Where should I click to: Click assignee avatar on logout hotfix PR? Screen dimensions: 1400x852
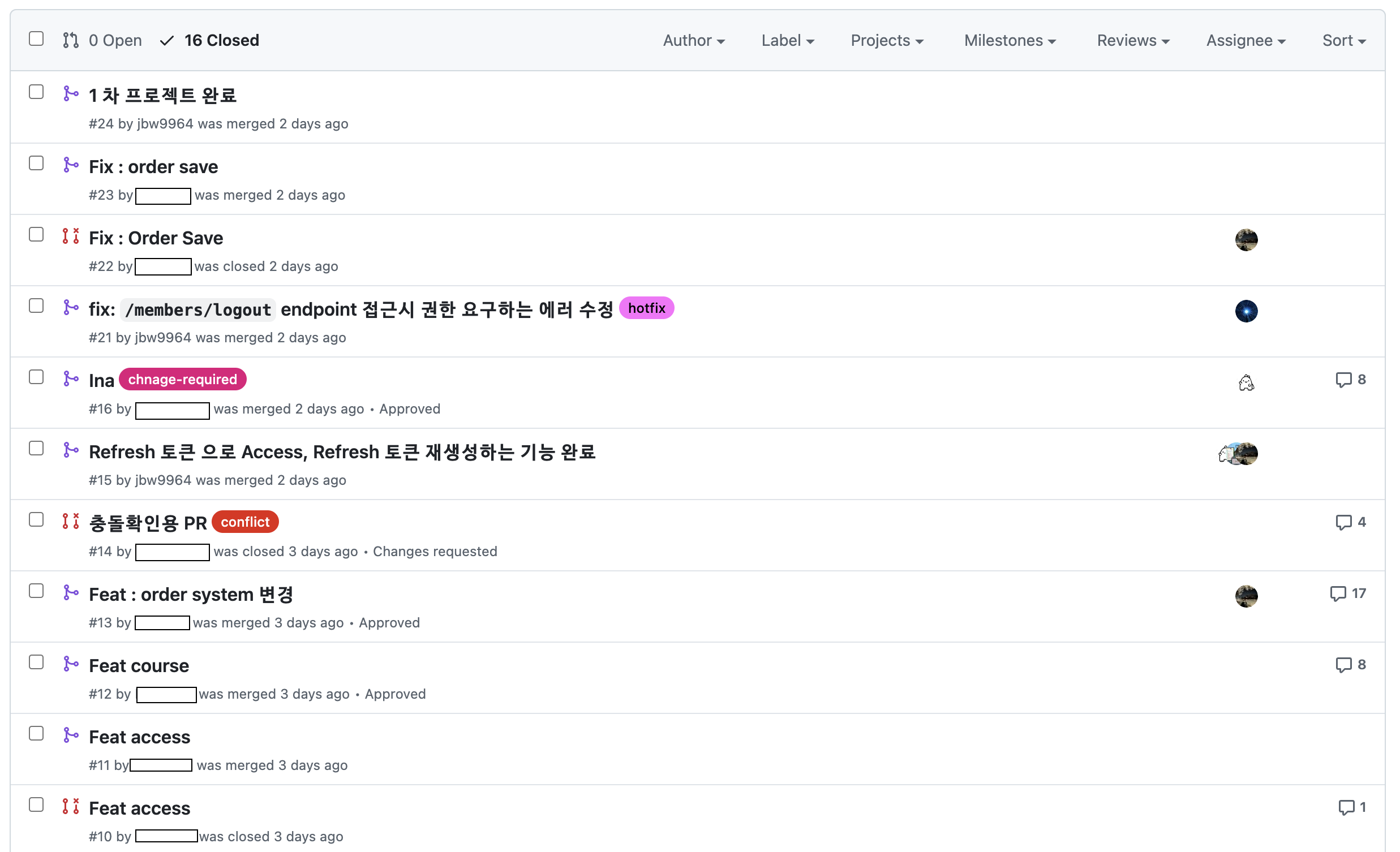coord(1246,311)
